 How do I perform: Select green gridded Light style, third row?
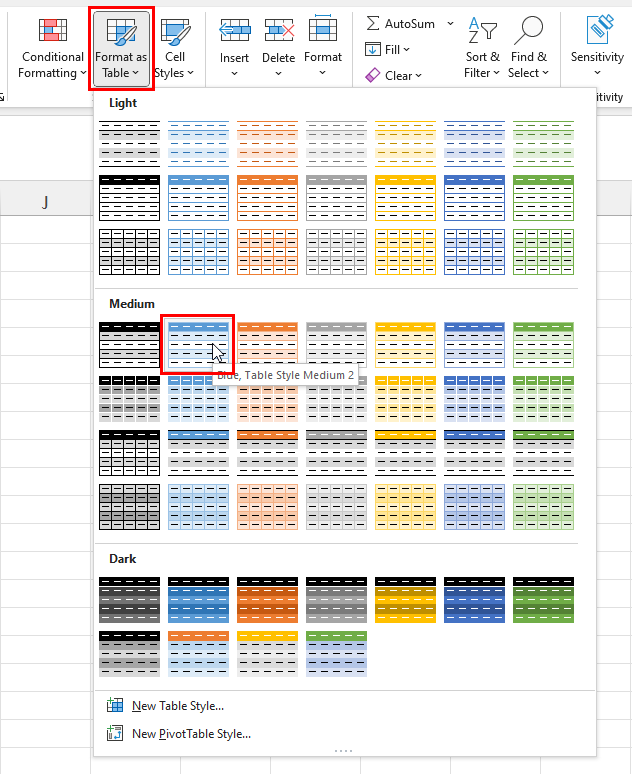(x=544, y=252)
